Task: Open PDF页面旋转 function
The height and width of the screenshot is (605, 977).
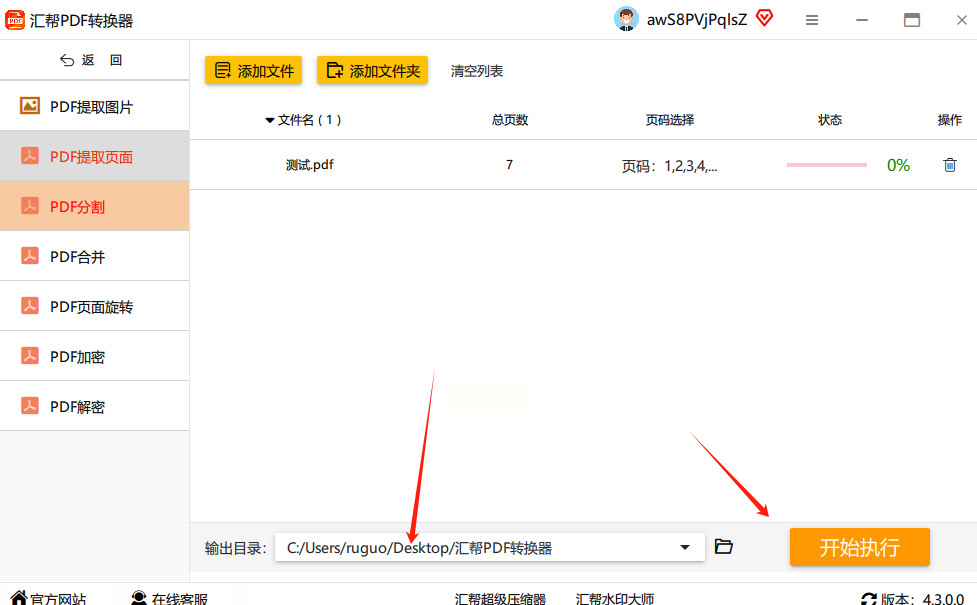Action: (95, 306)
